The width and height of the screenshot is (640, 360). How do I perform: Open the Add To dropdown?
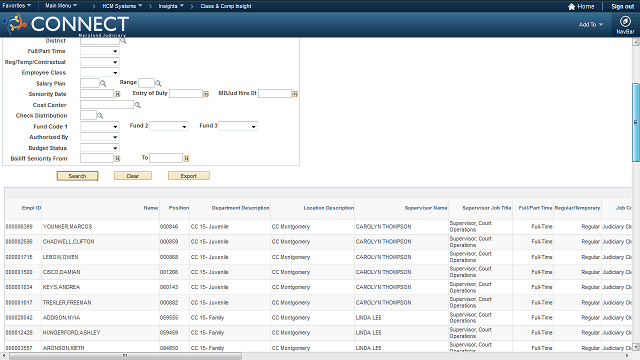tap(591, 24)
